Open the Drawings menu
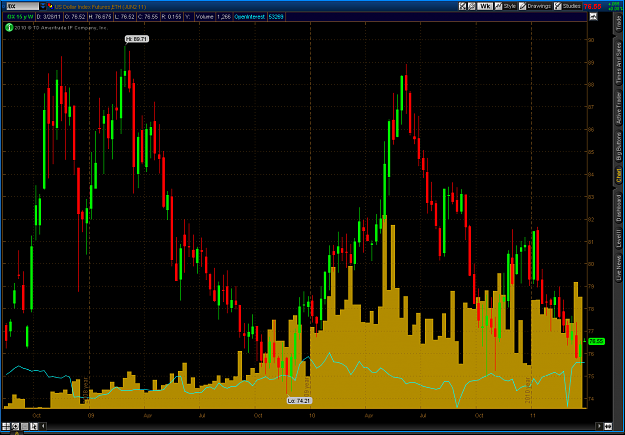Viewport: 625px width, 435px height. (x=539, y=6)
